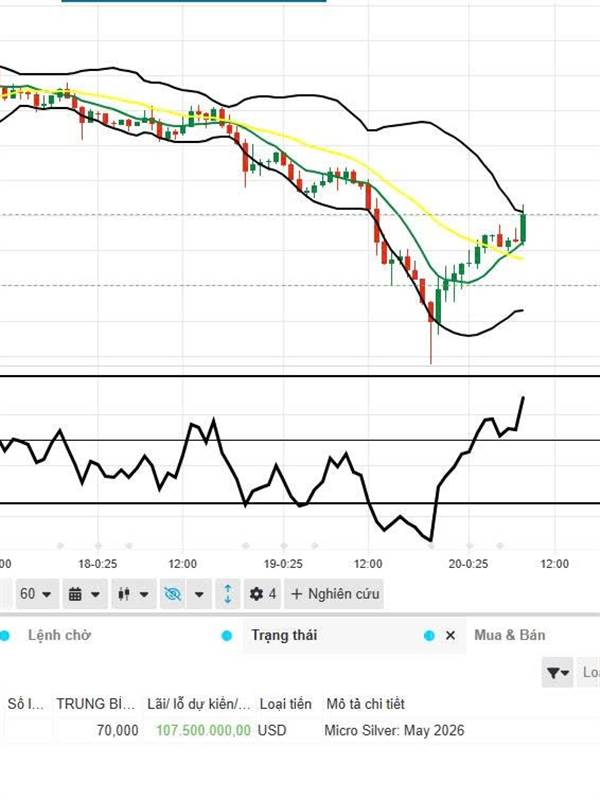Select the Trạng thái tab
600x800 pixels.
pyautogui.click(x=284, y=635)
